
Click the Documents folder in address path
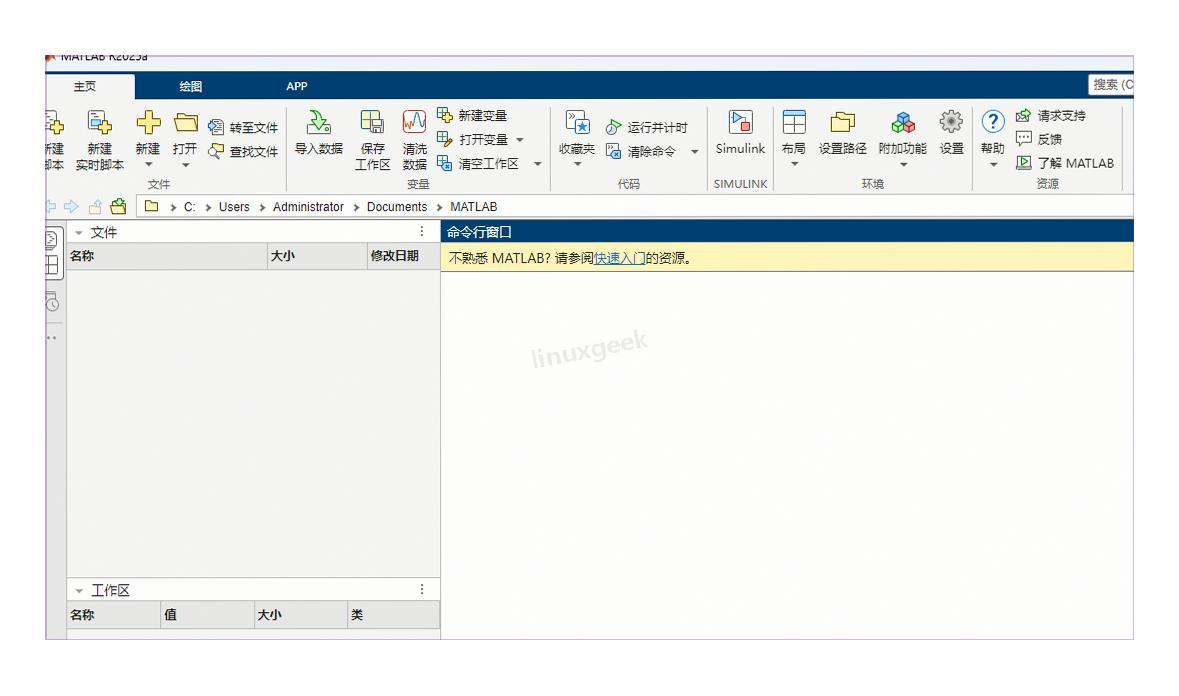click(396, 207)
